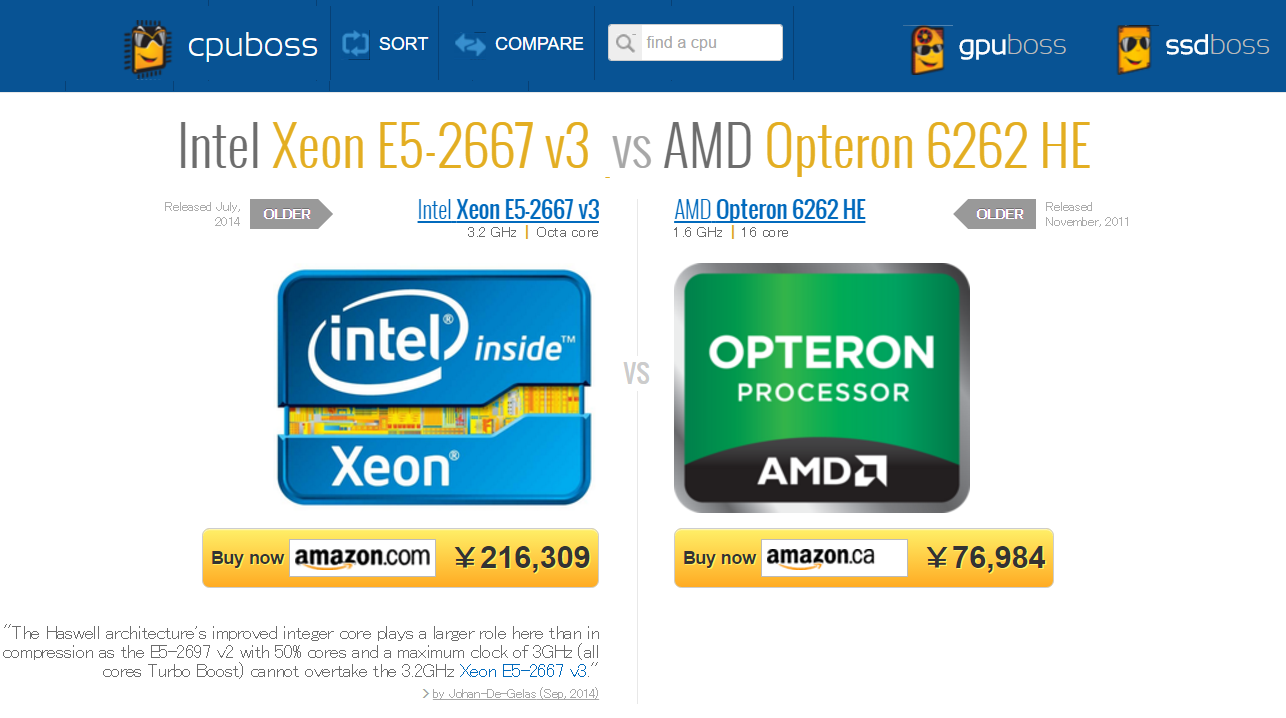Type in the find a cpu field
Image resolution: width=1286 pixels, height=718 pixels.
click(710, 43)
